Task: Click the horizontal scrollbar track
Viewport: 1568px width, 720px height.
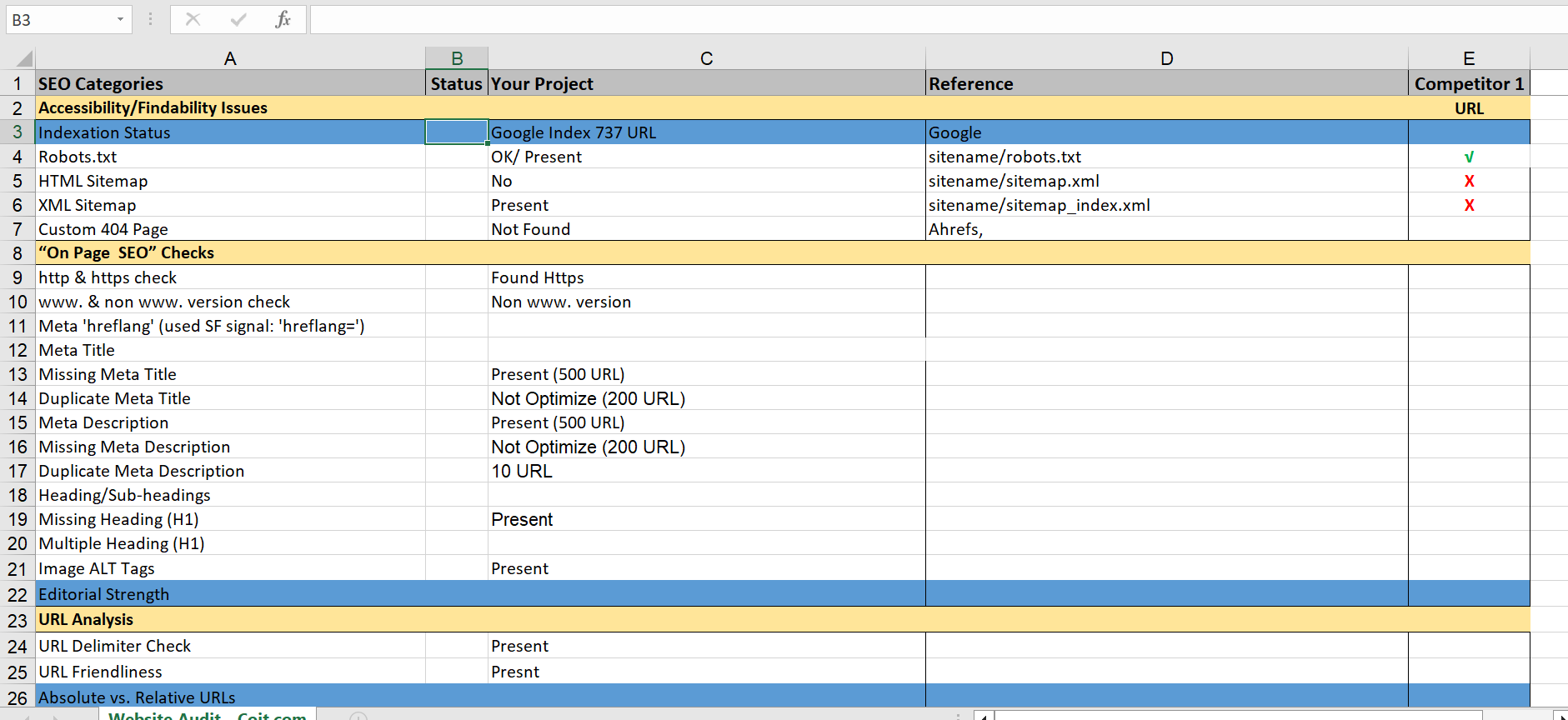Action: coord(1250,716)
